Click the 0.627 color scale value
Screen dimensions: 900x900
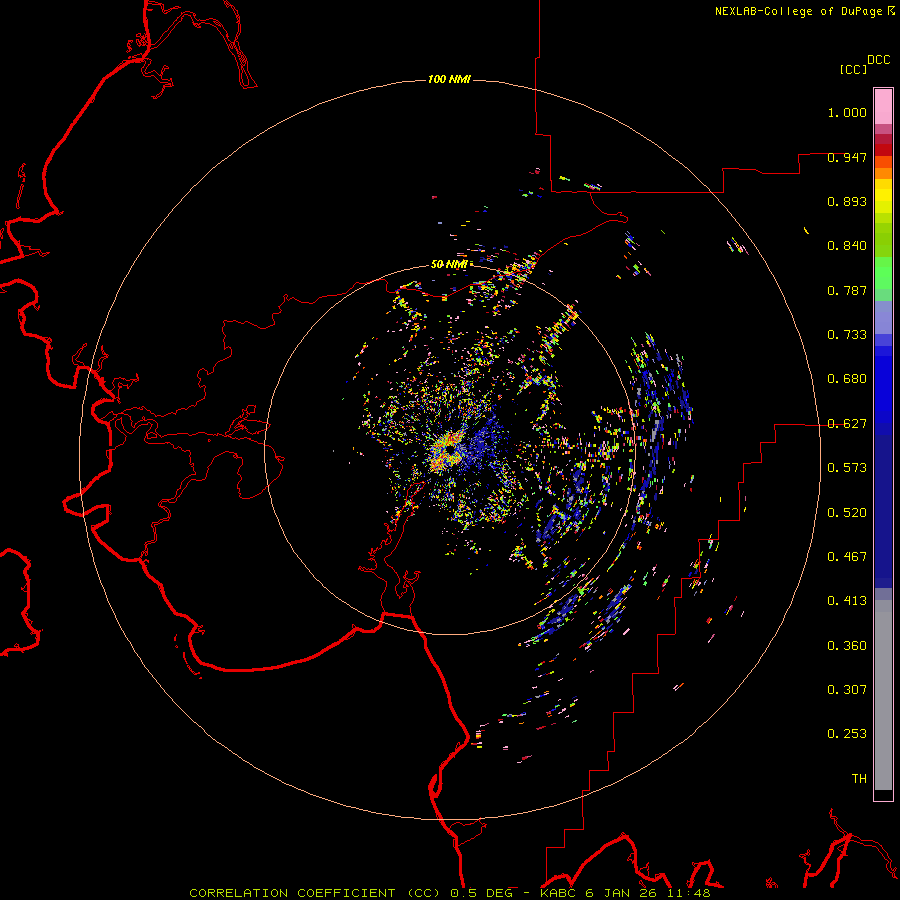[847, 424]
